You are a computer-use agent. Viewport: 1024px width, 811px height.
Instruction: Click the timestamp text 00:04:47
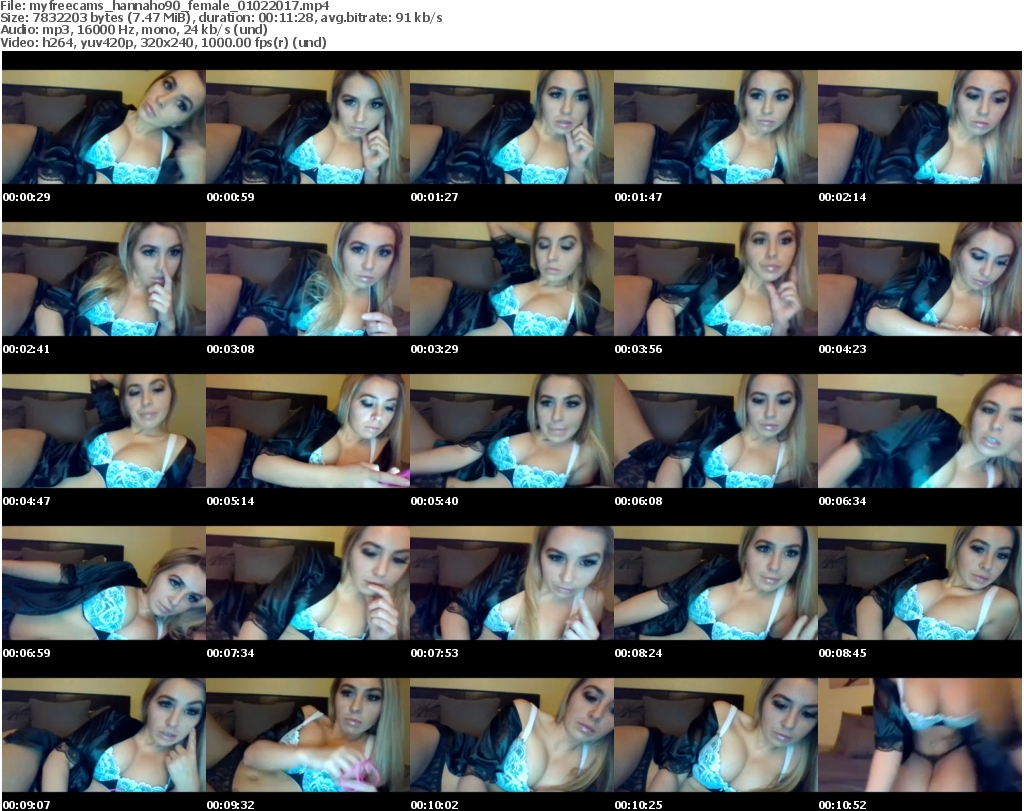coord(26,501)
